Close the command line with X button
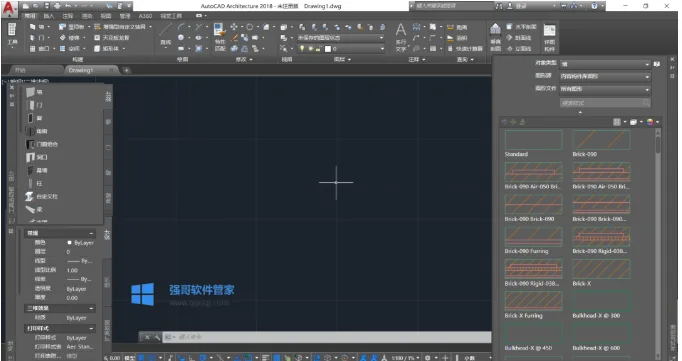 (x=147, y=337)
